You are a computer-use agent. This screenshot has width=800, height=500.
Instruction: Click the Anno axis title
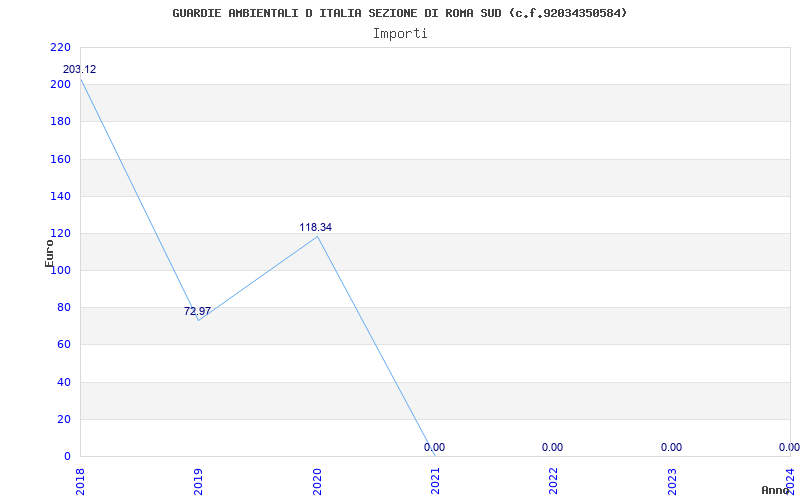coord(776,490)
